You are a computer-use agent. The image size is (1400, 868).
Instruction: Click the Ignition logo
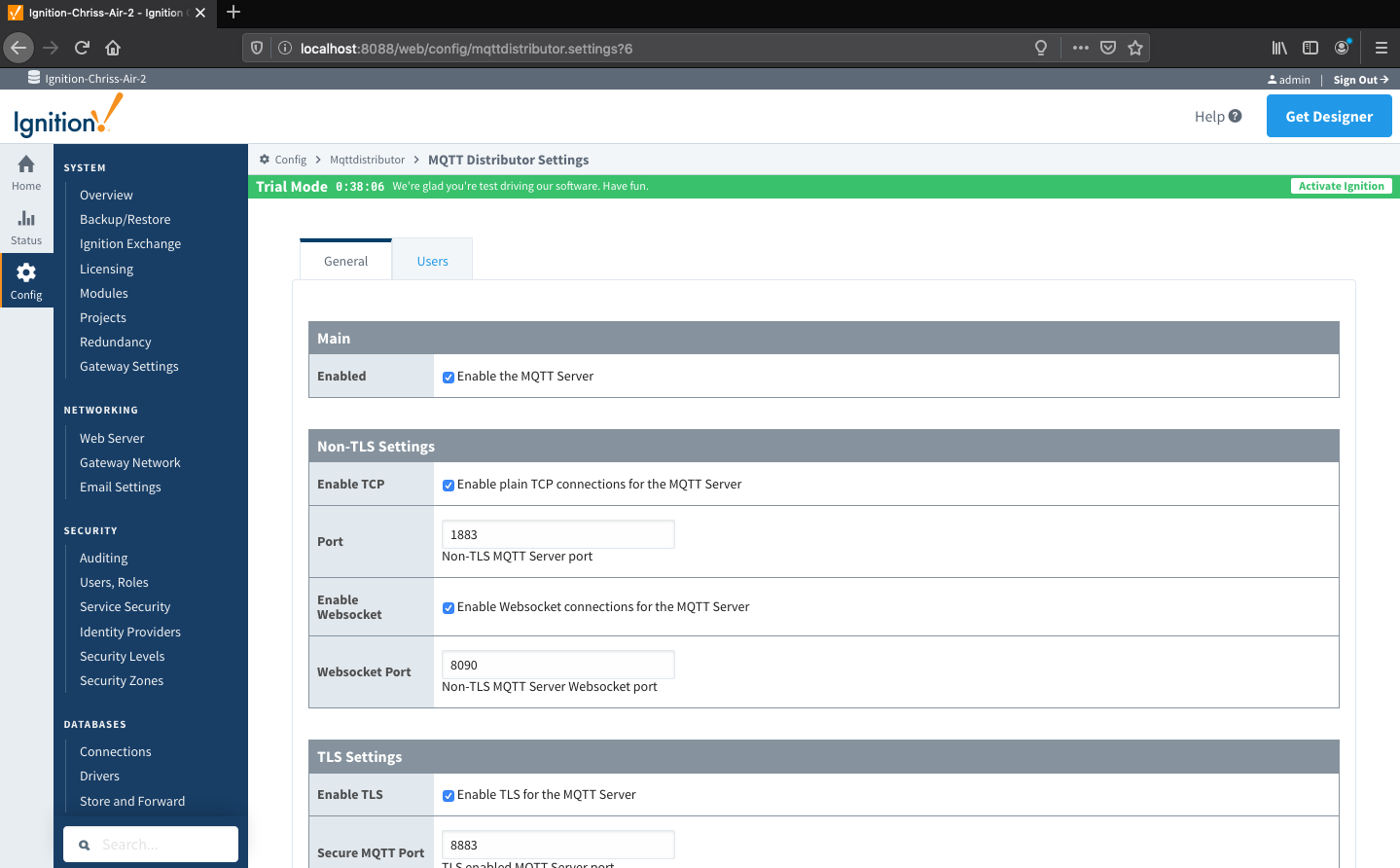(68, 117)
